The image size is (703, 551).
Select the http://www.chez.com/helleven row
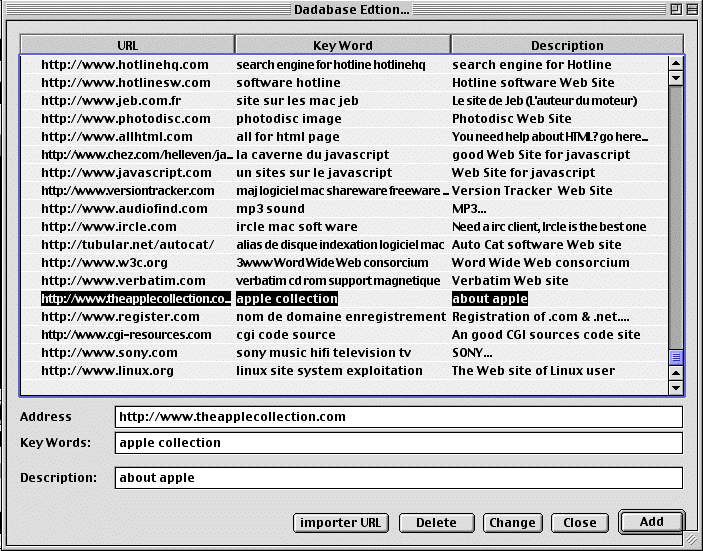[x=344, y=155]
